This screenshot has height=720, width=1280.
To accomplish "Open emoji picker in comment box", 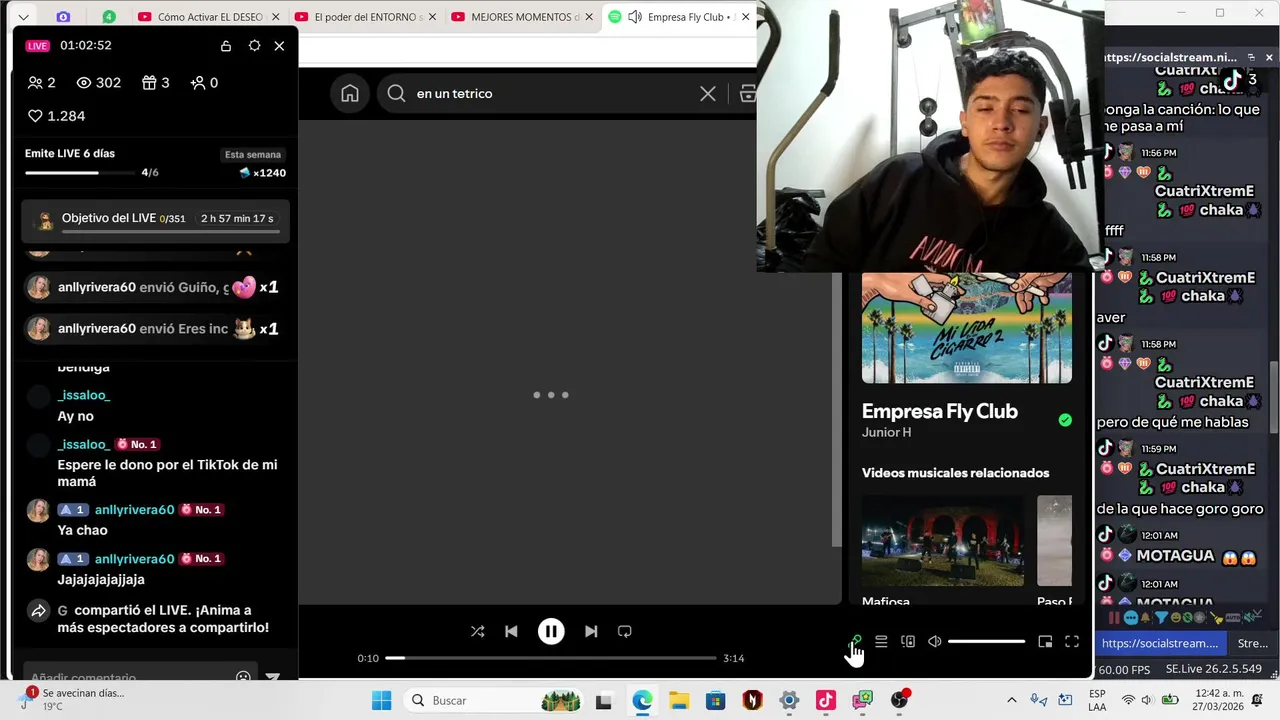I will pos(243,677).
